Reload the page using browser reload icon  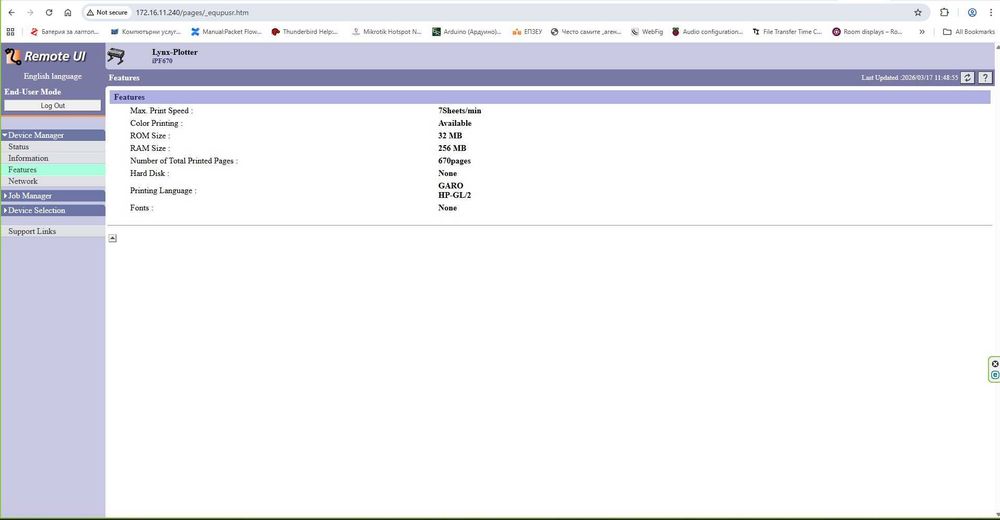click(49, 12)
